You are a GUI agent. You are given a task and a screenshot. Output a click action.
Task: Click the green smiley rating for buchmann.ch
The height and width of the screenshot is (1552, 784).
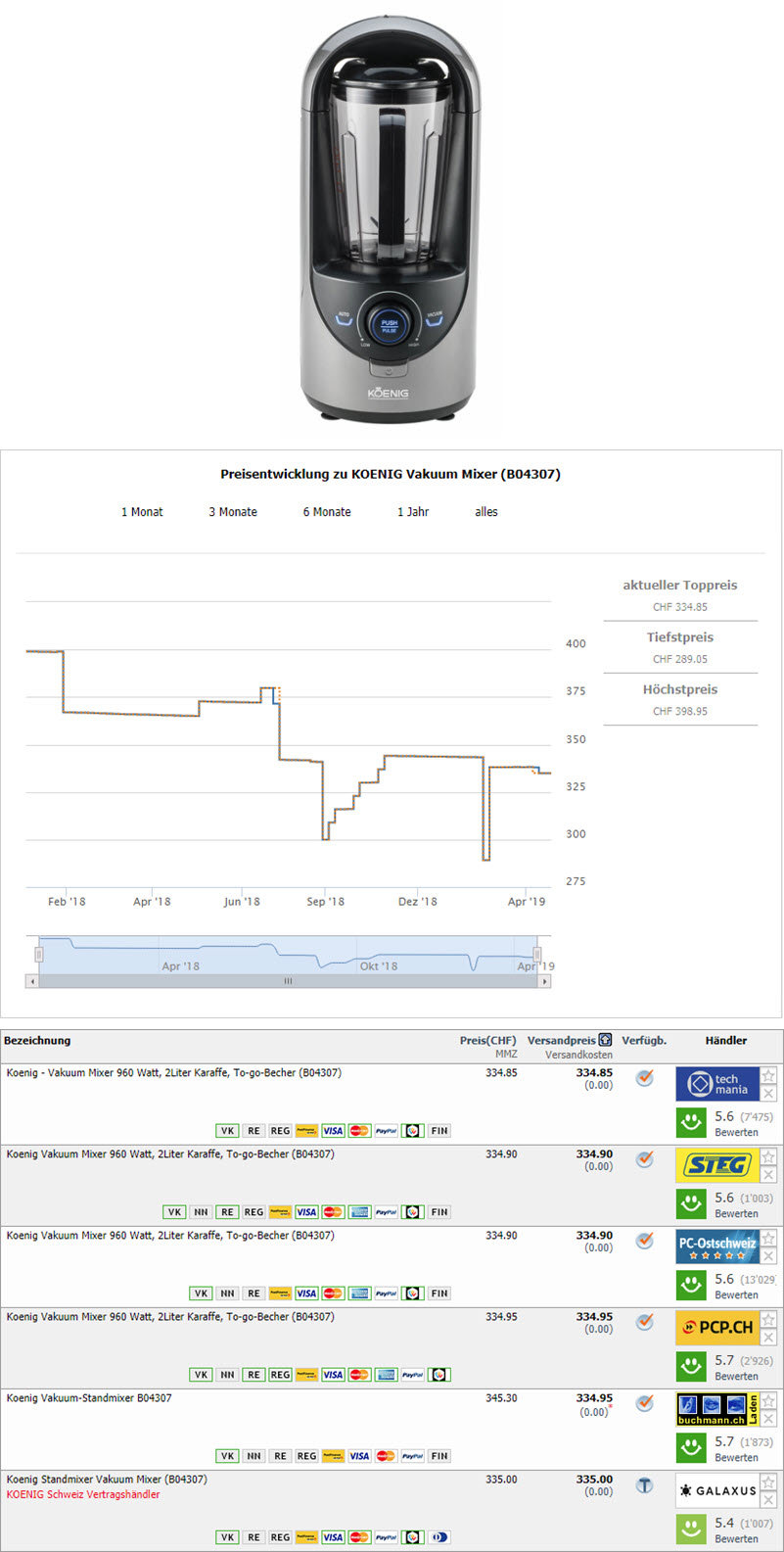pos(691,1447)
